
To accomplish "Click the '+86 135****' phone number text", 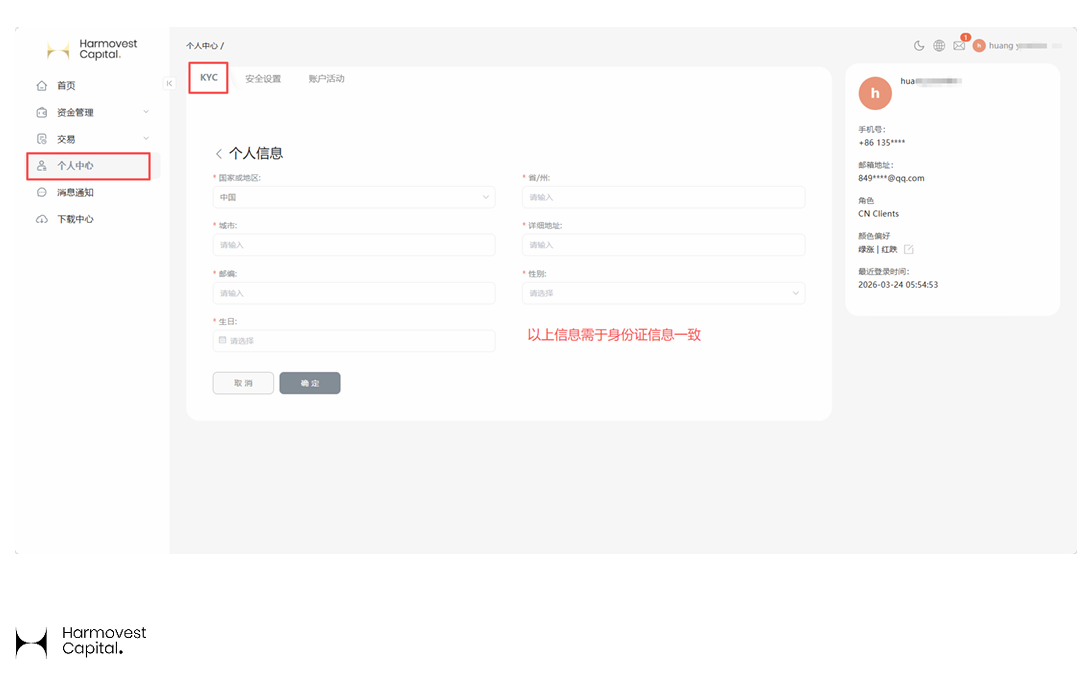I will 882,143.
